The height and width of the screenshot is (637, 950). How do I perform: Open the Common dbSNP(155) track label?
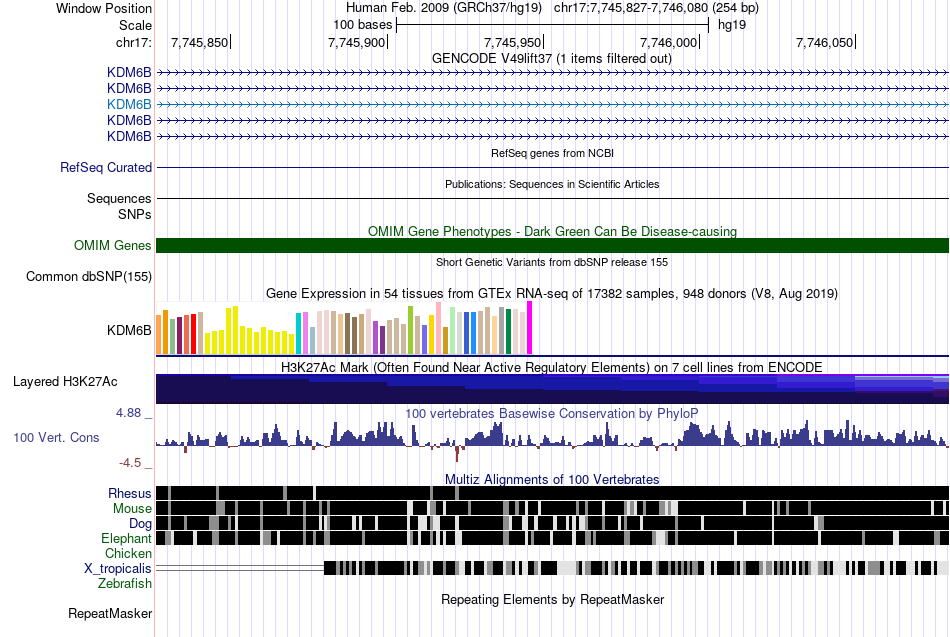point(89,276)
